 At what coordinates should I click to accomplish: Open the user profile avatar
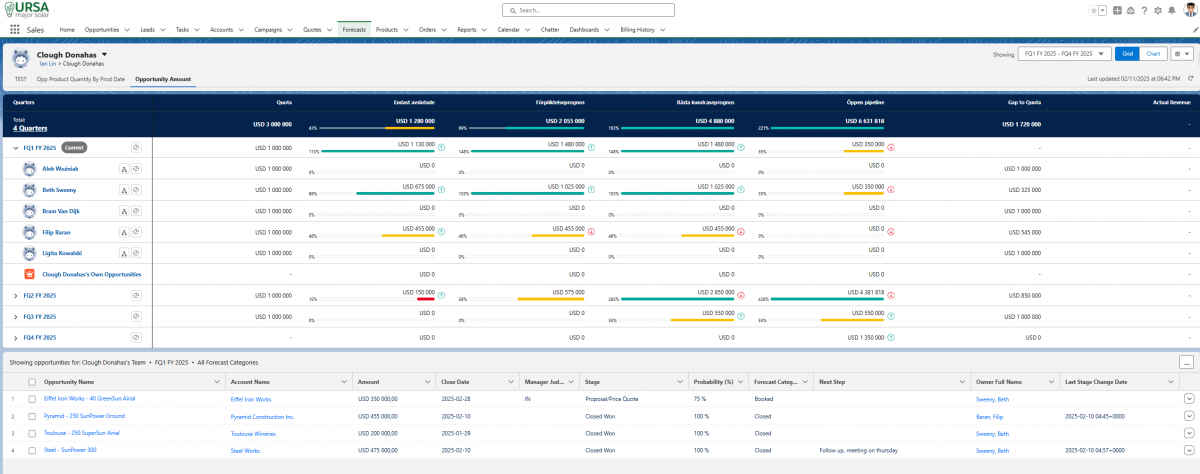(x=1188, y=10)
